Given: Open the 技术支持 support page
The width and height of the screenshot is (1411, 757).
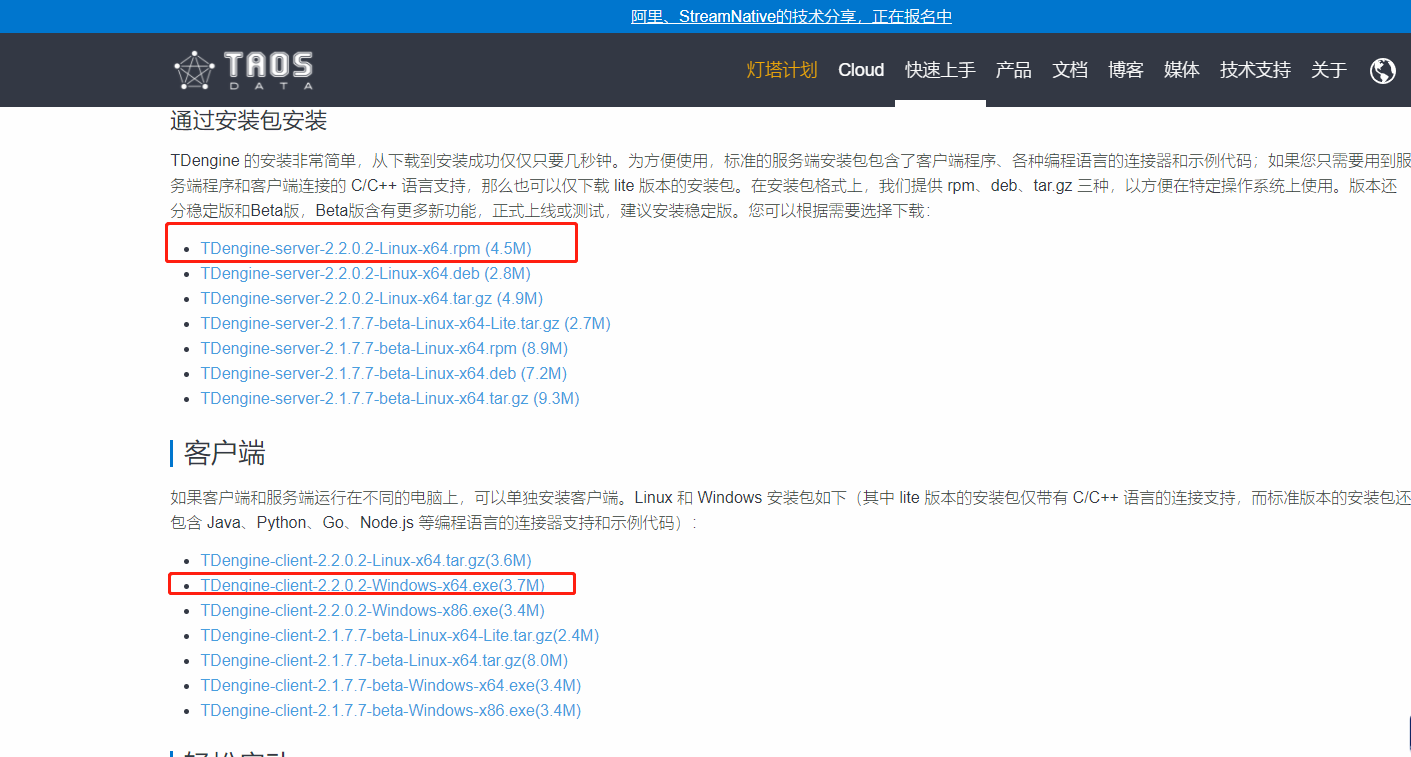Looking at the screenshot, I should (1254, 69).
